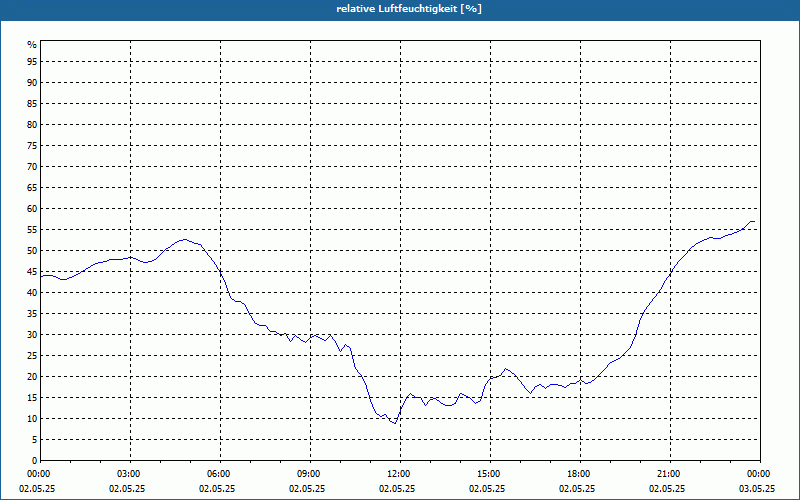Click the % unit label on the y-axis
Viewport: 800px width, 500px height.
click(x=32, y=45)
